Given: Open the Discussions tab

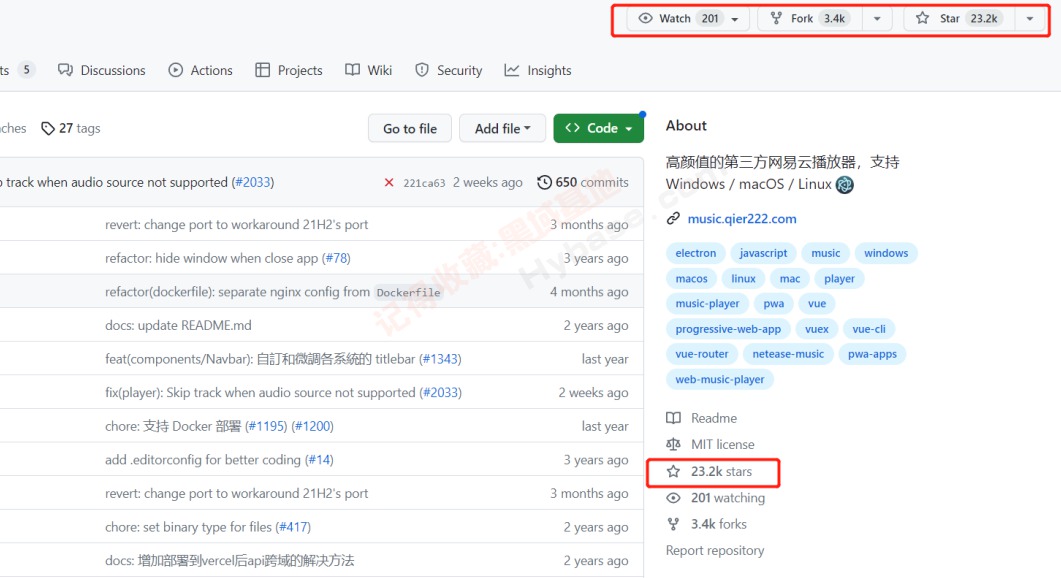Looking at the screenshot, I should (101, 70).
